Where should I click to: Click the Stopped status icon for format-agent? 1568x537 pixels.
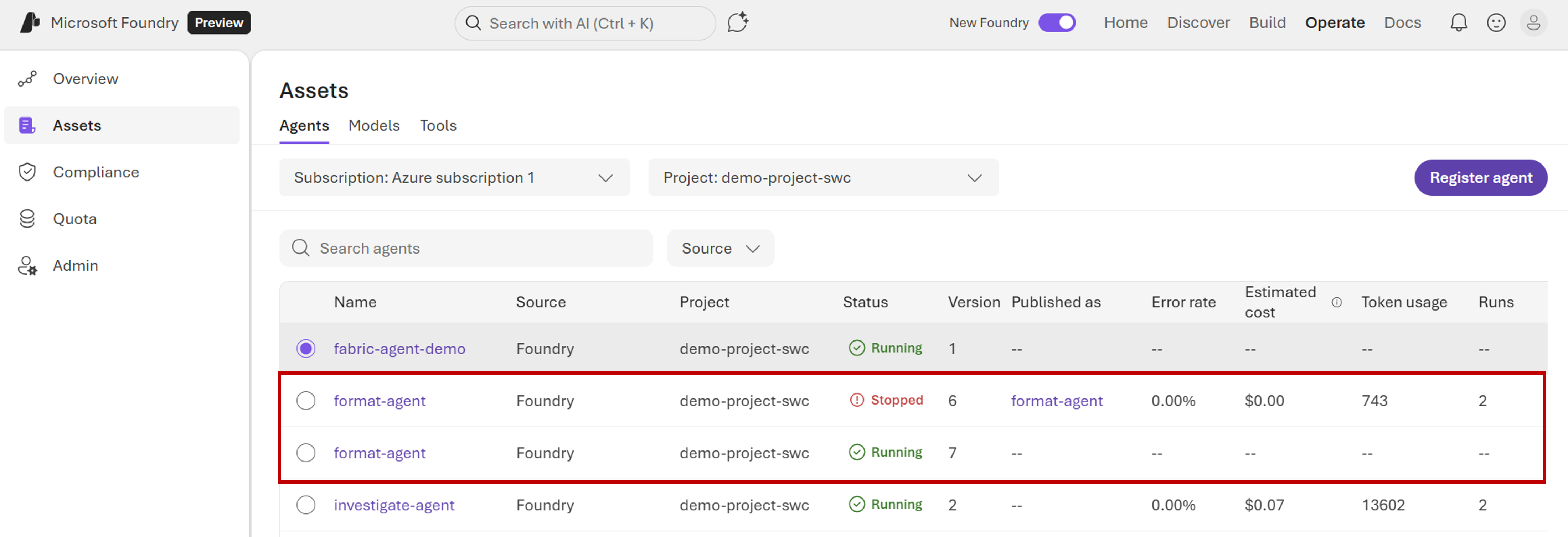coord(856,400)
